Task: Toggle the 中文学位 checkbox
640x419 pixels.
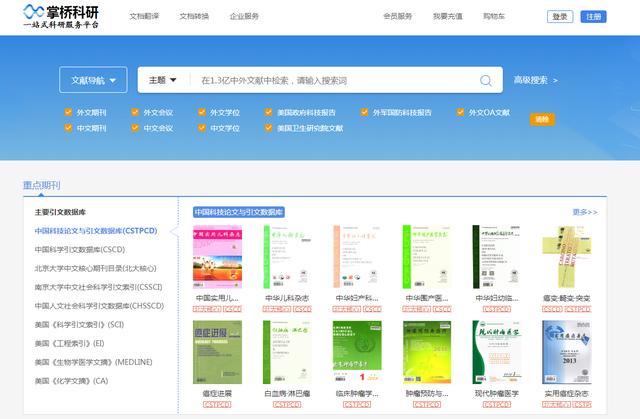Action: [x=202, y=128]
